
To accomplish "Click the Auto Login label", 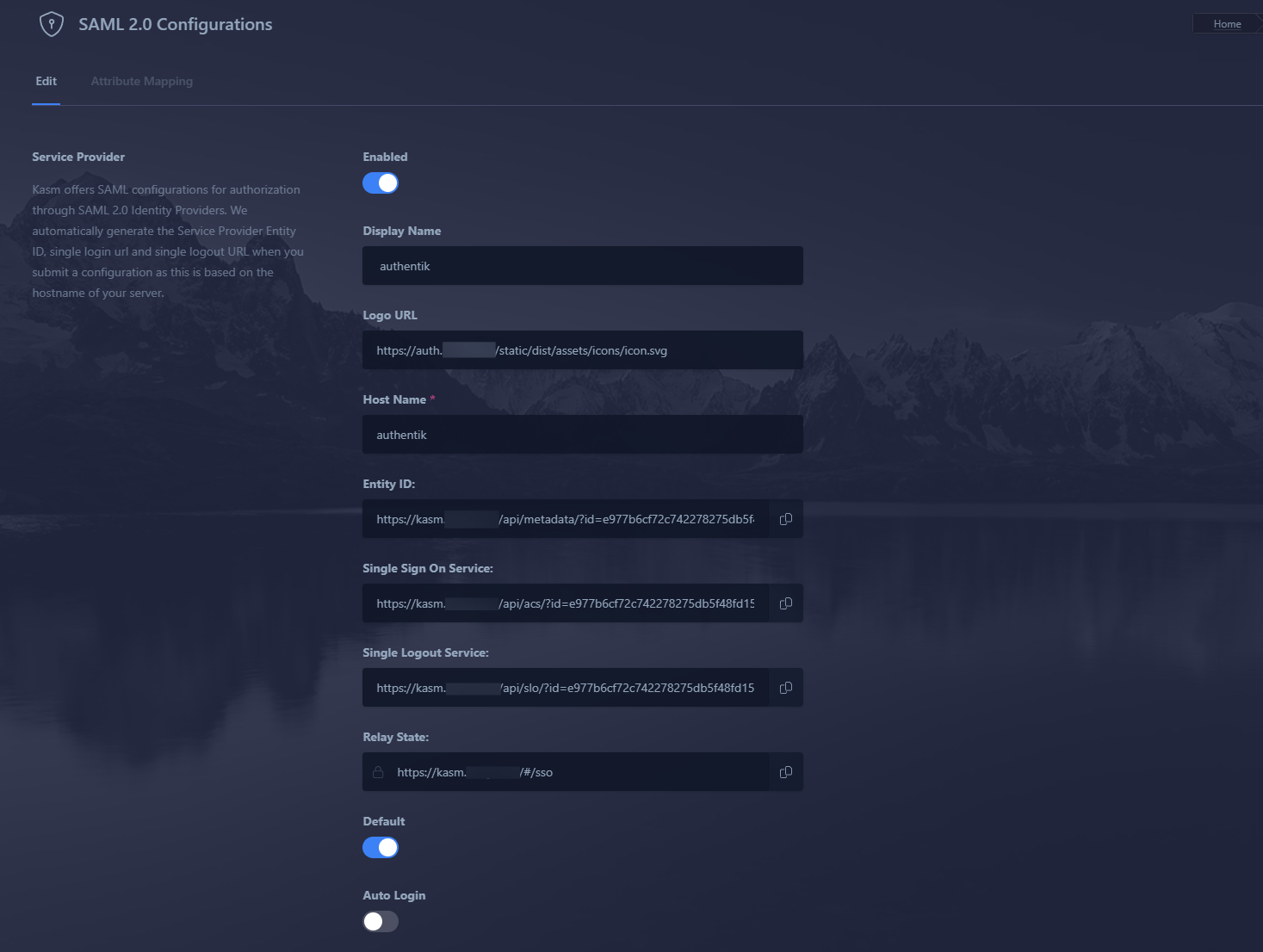I will pyautogui.click(x=394, y=895).
